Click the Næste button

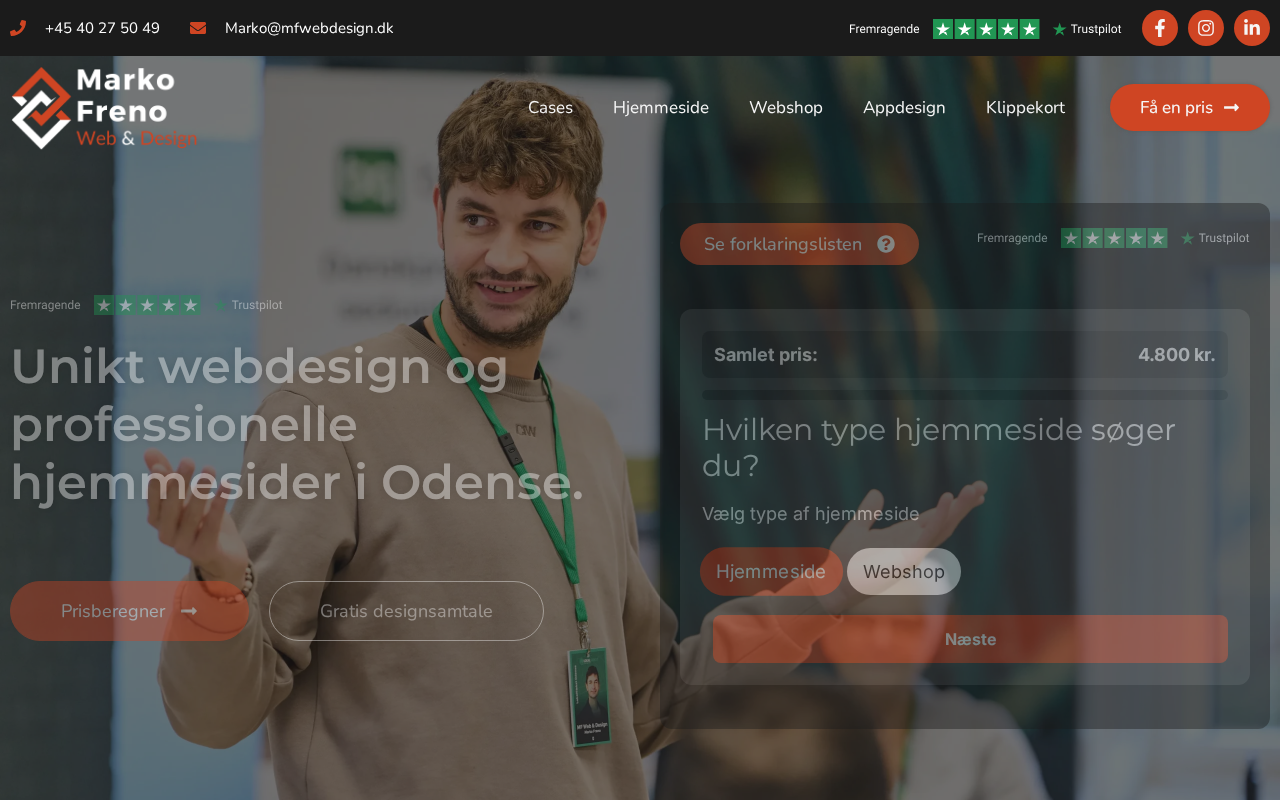point(970,639)
